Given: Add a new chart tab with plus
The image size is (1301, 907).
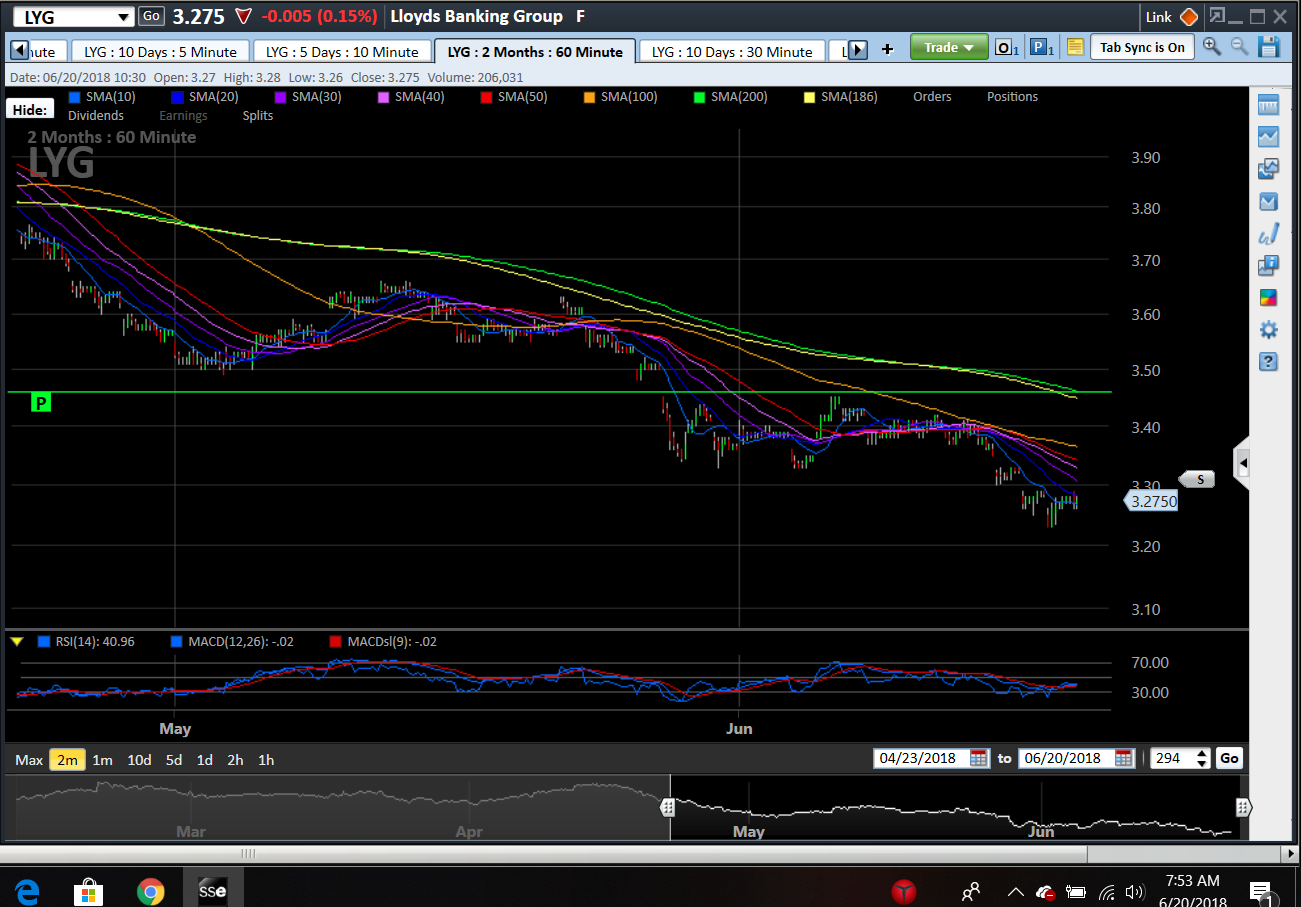Looking at the screenshot, I should click(x=887, y=49).
